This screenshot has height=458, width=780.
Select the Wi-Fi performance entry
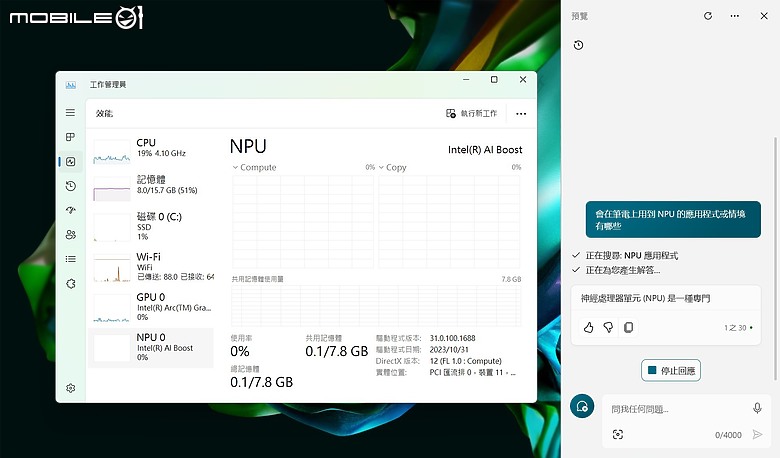[x=151, y=267]
